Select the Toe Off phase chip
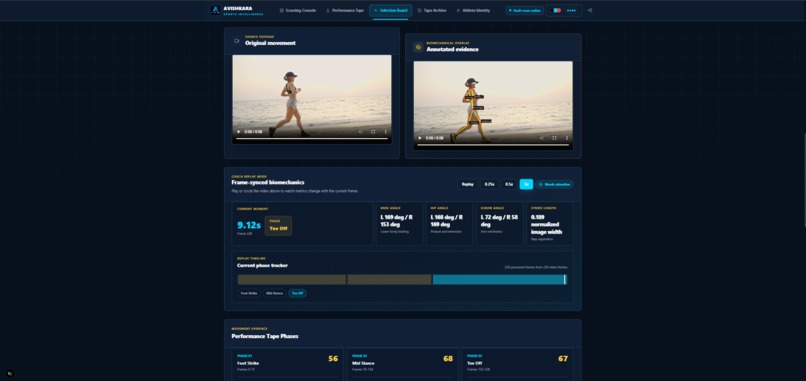Image resolution: width=806 pixels, height=381 pixels. 297,293
